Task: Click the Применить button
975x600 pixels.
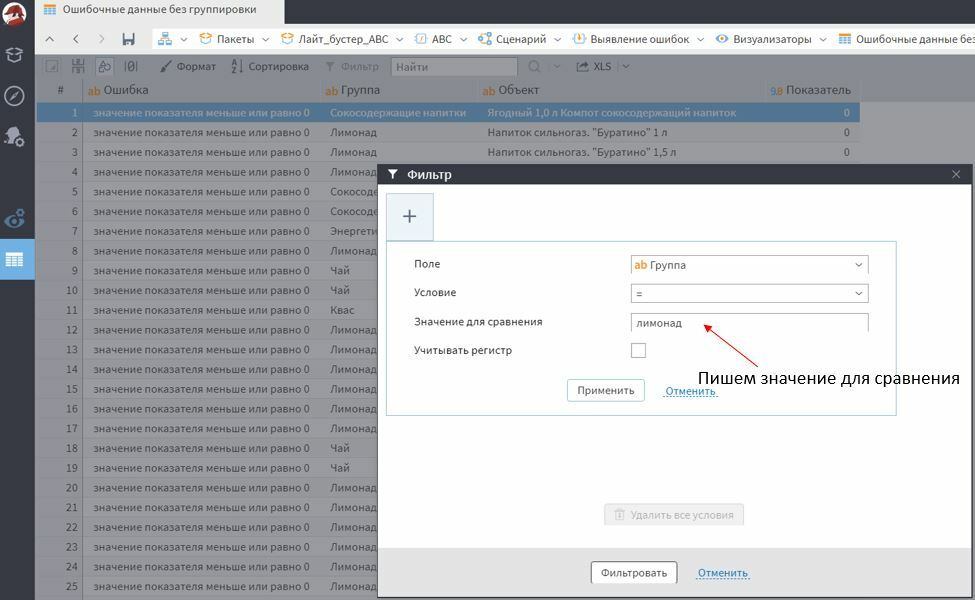Action: [606, 390]
